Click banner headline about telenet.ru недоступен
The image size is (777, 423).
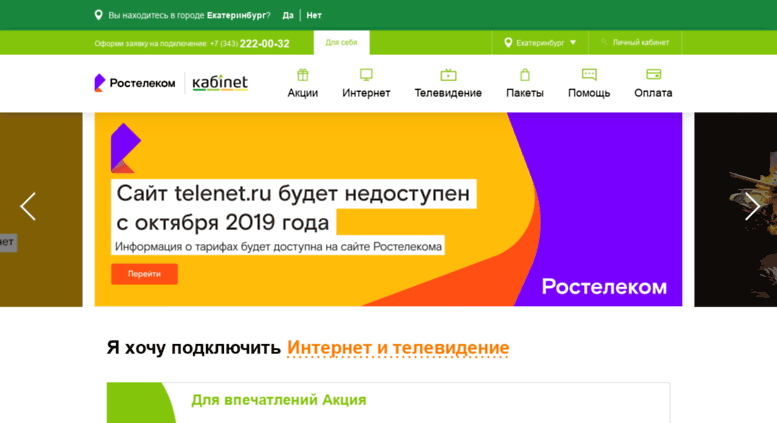(x=293, y=208)
